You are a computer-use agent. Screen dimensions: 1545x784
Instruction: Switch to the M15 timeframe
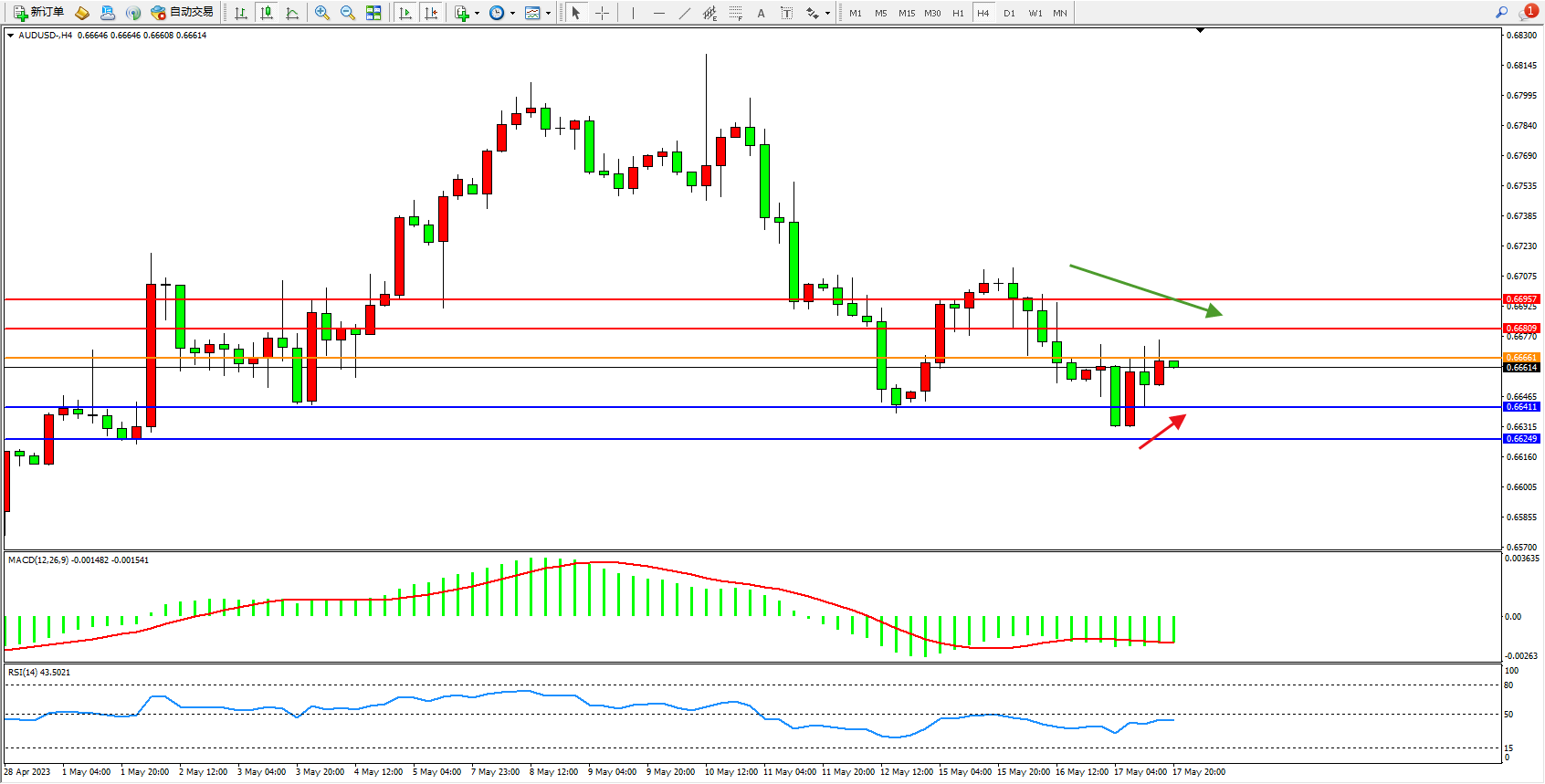(906, 13)
